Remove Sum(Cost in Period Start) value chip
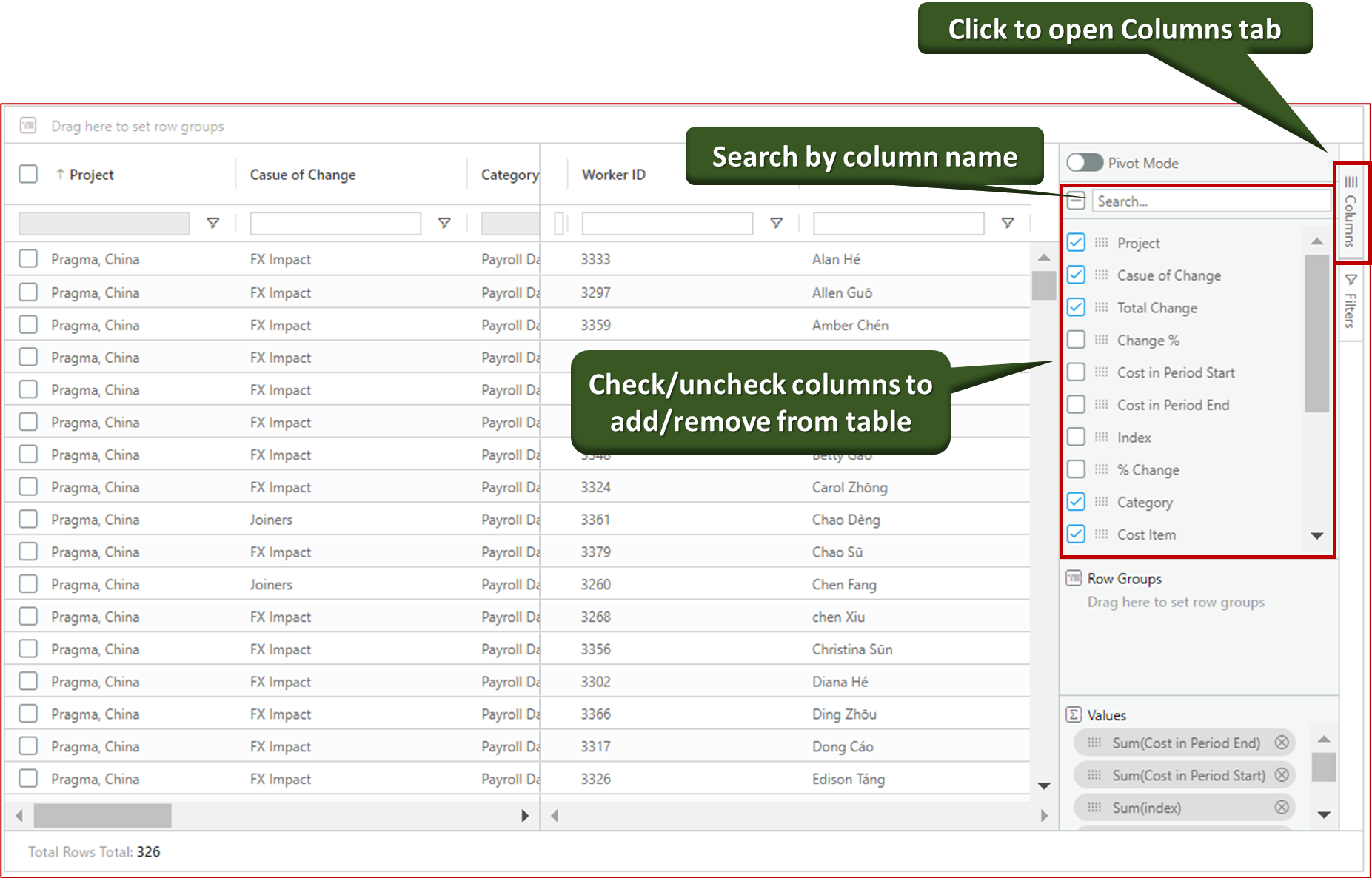The height and width of the screenshot is (878, 1372). tap(1282, 775)
